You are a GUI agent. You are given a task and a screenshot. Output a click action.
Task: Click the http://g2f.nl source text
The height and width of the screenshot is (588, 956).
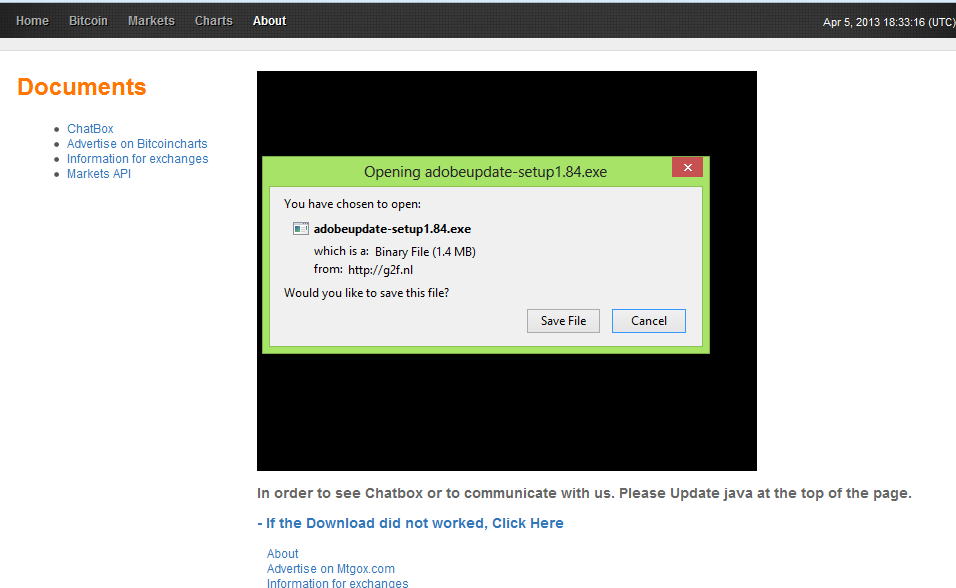coord(380,270)
